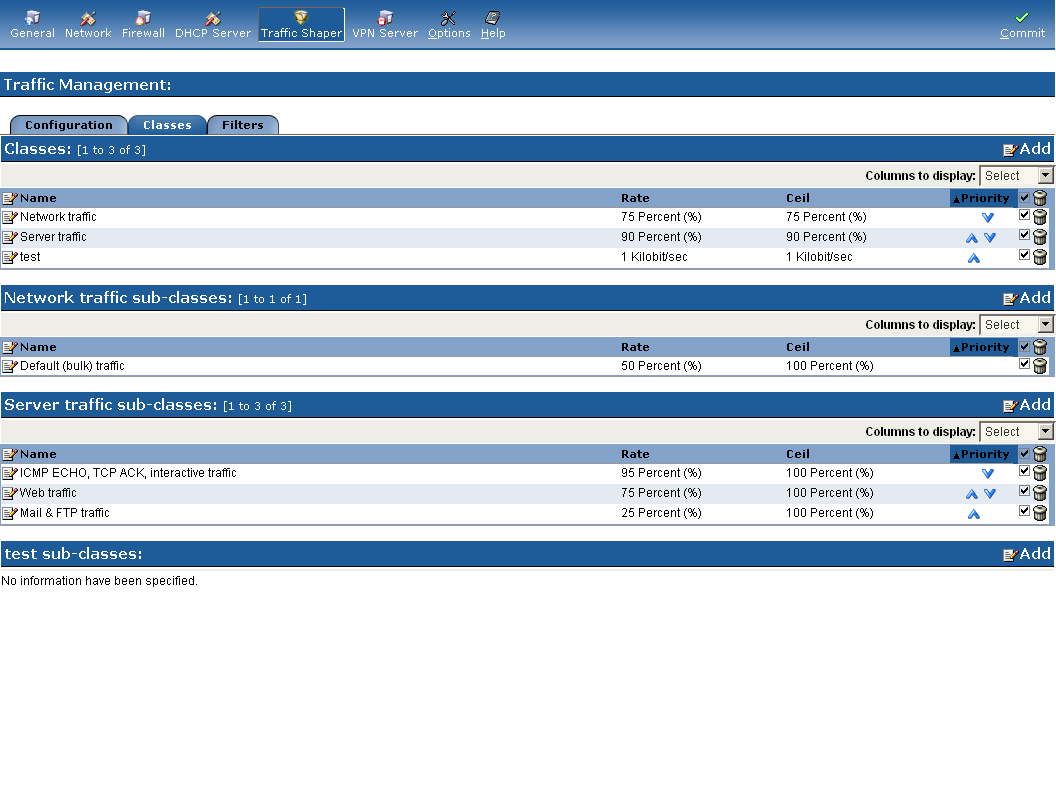Image resolution: width=1056 pixels, height=798 pixels.
Task: Open the Traffic Shaper section
Action: pos(302,25)
